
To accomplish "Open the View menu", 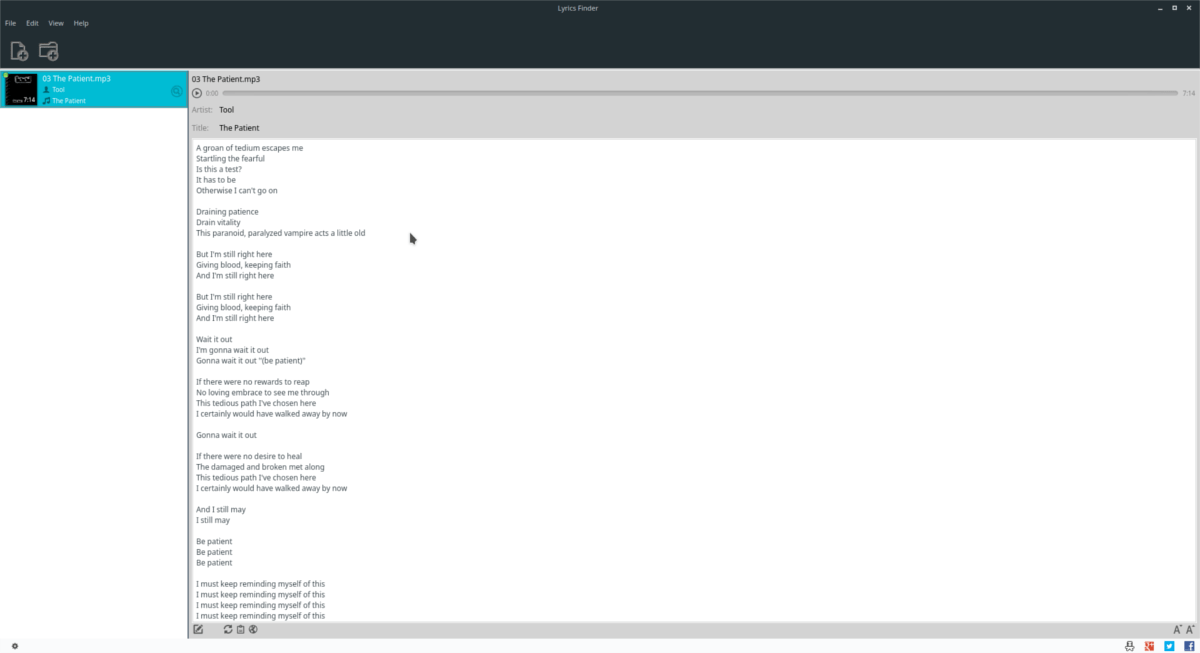I will click(56, 22).
